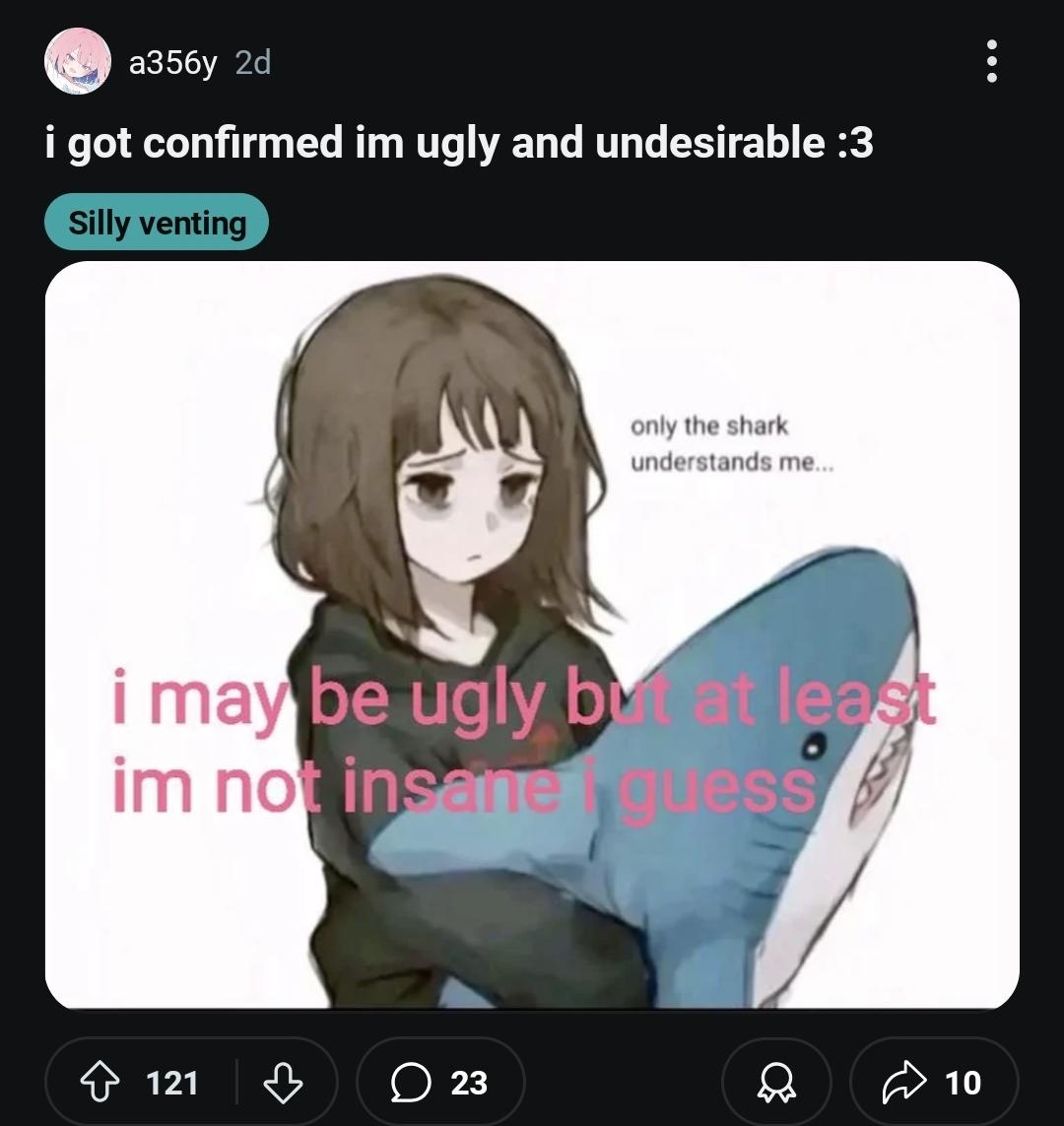Click the 2d post timestamp
The image size is (1064, 1126).
pos(253,62)
